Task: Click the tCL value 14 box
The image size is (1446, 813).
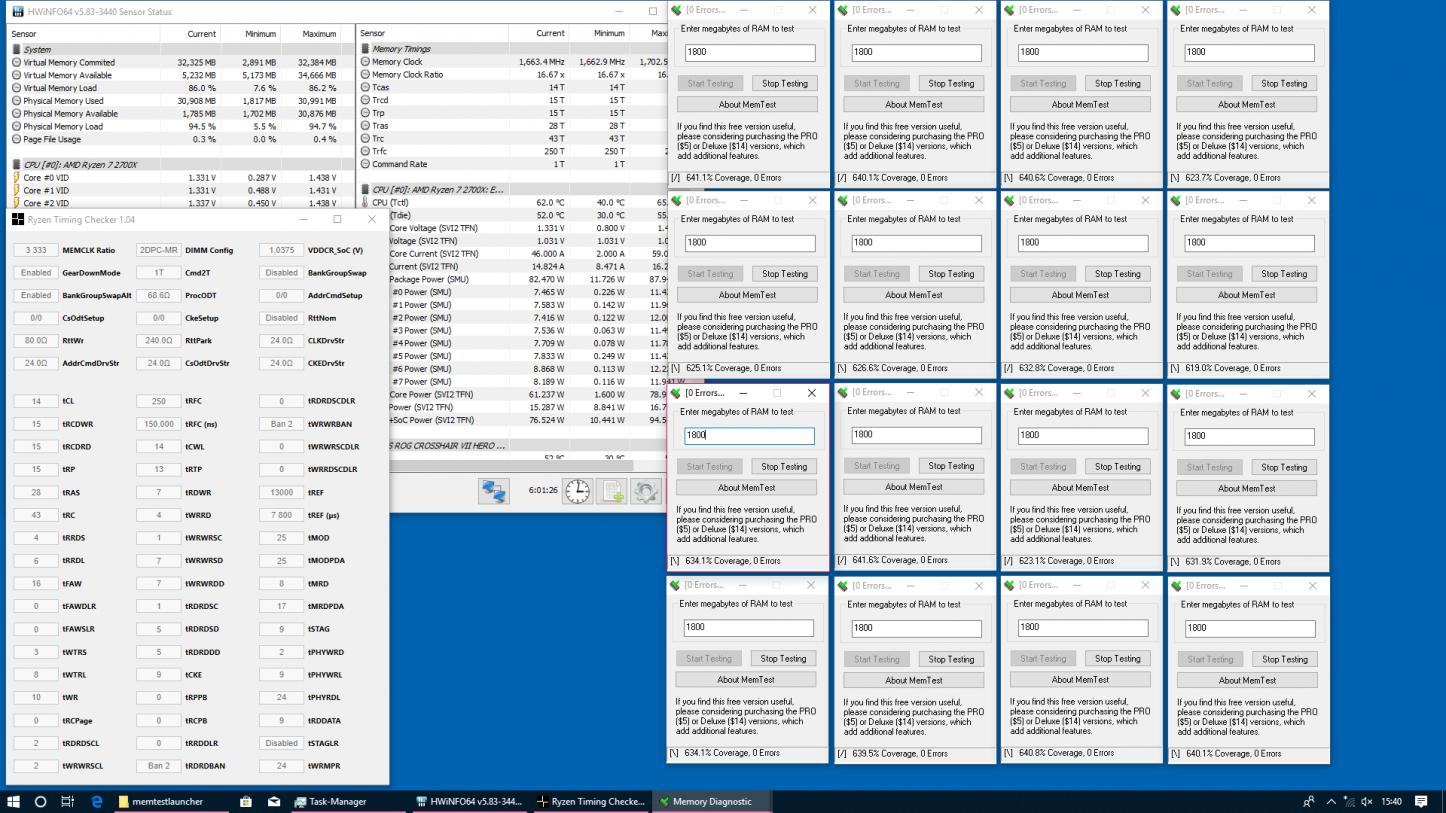Action: pyautogui.click(x=36, y=401)
